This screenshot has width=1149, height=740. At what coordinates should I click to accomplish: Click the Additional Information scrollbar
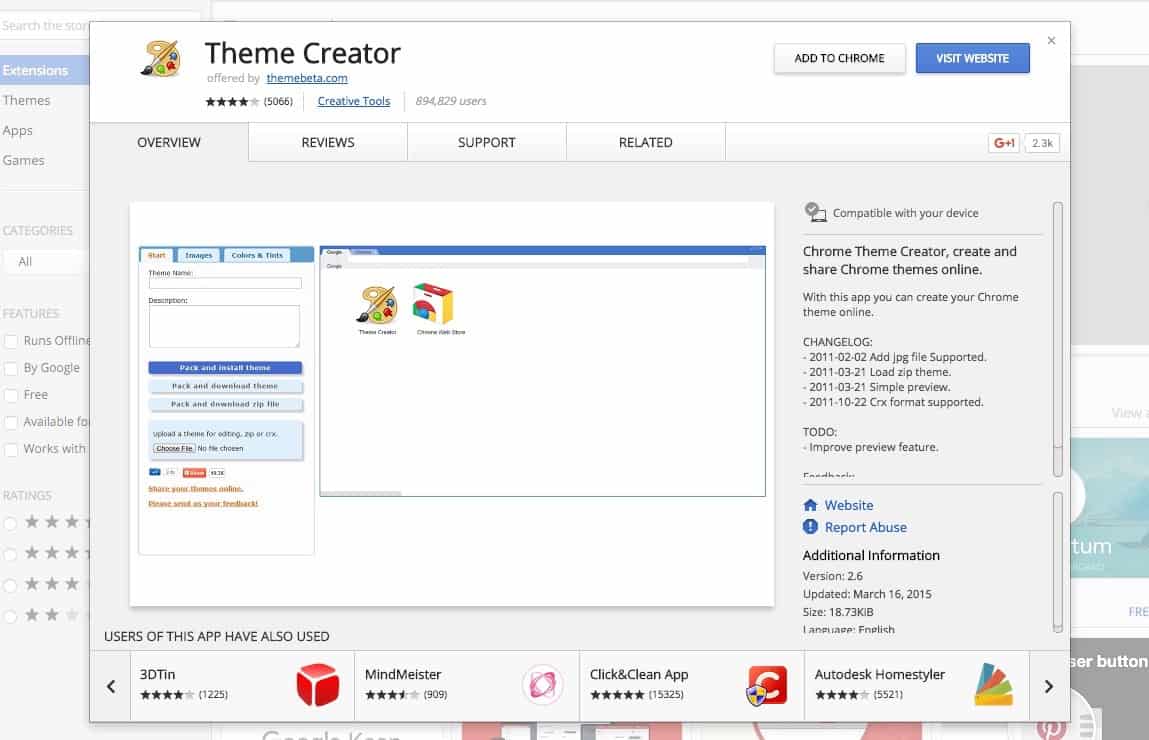[x=1057, y=561]
